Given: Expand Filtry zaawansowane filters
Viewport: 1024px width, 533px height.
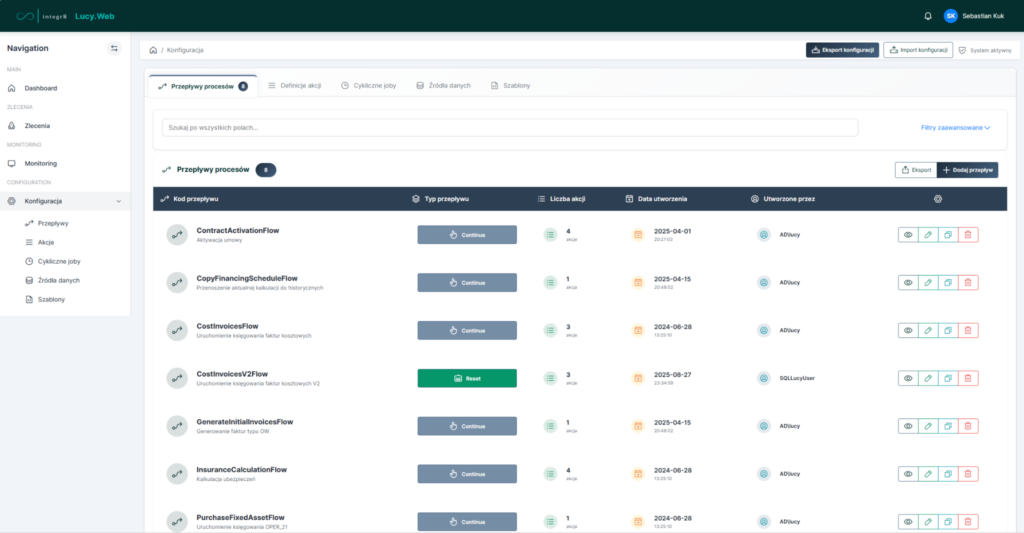Looking at the screenshot, I should (x=955, y=128).
